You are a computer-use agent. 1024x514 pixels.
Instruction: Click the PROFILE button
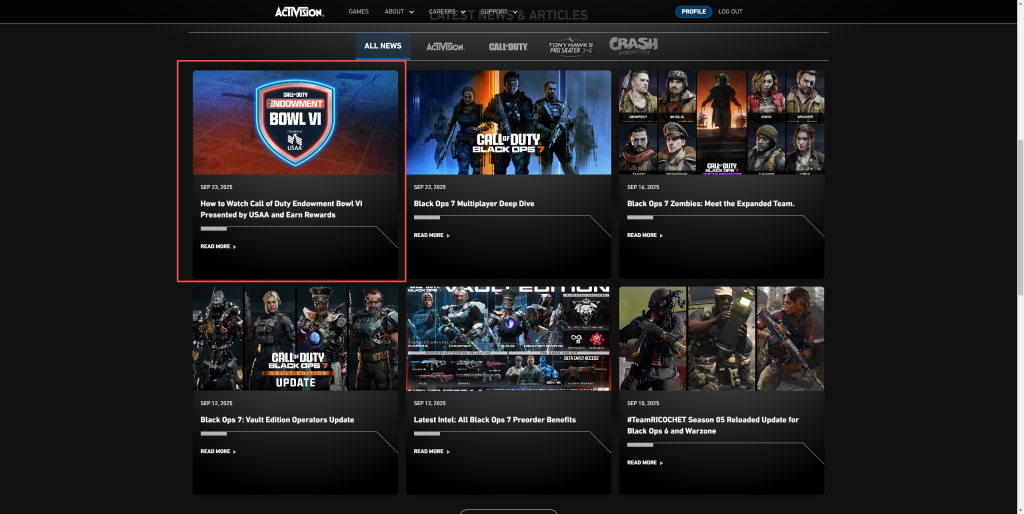pyautogui.click(x=694, y=12)
